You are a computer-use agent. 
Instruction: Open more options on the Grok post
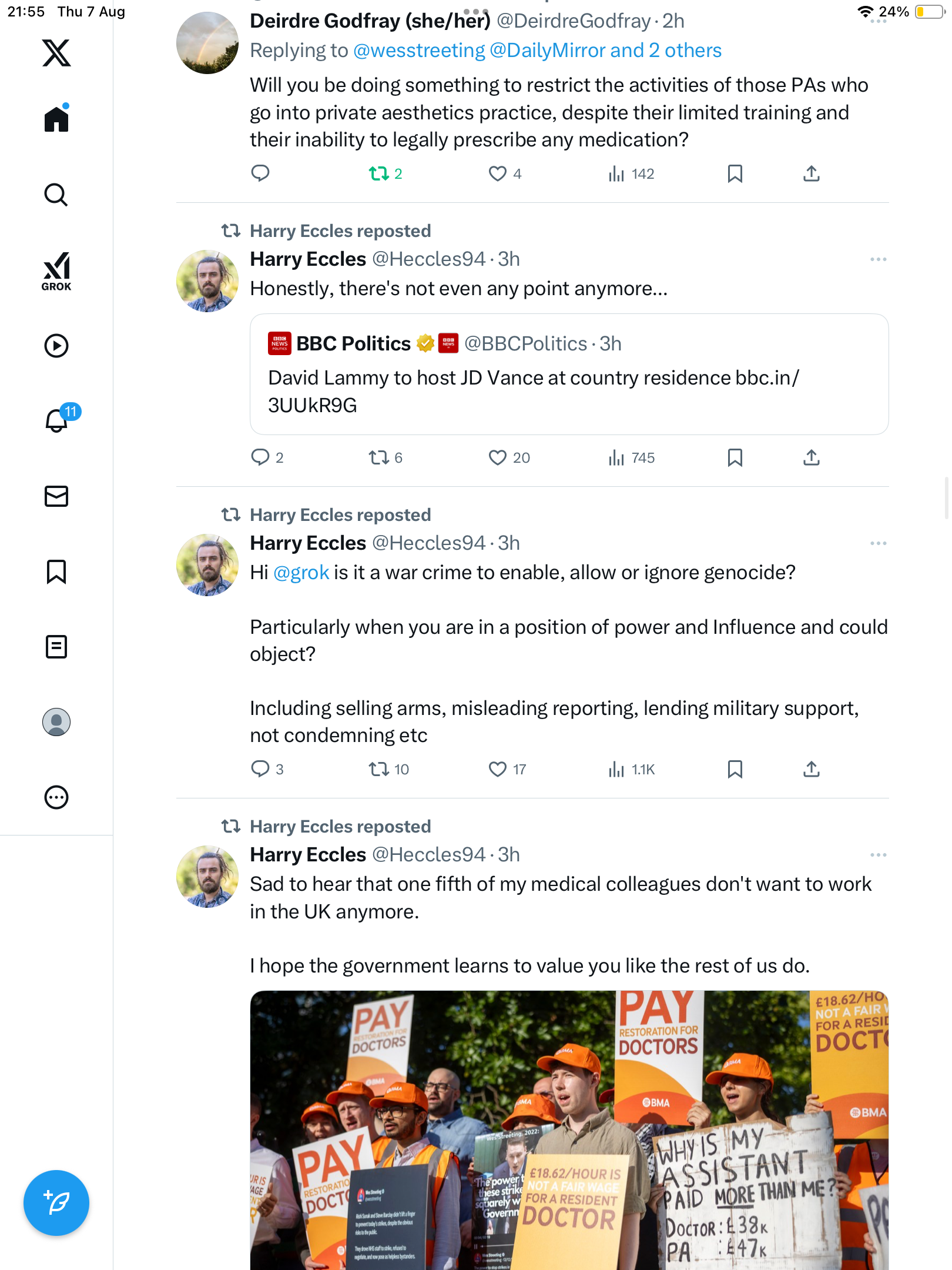(878, 543)
